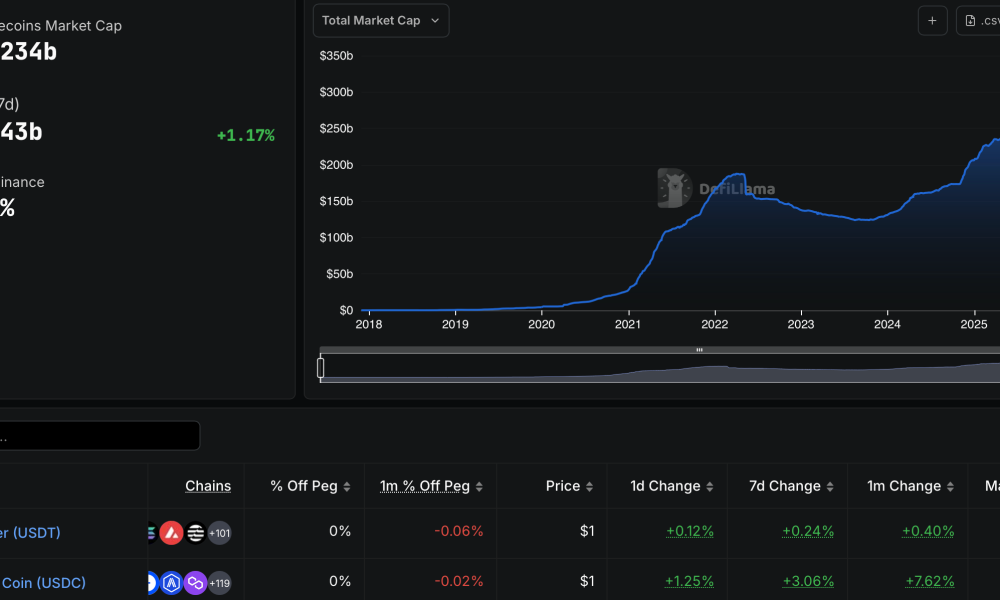1000x600 pixels.
Task: Click the +101 extra chains badge
Action: 220,533
